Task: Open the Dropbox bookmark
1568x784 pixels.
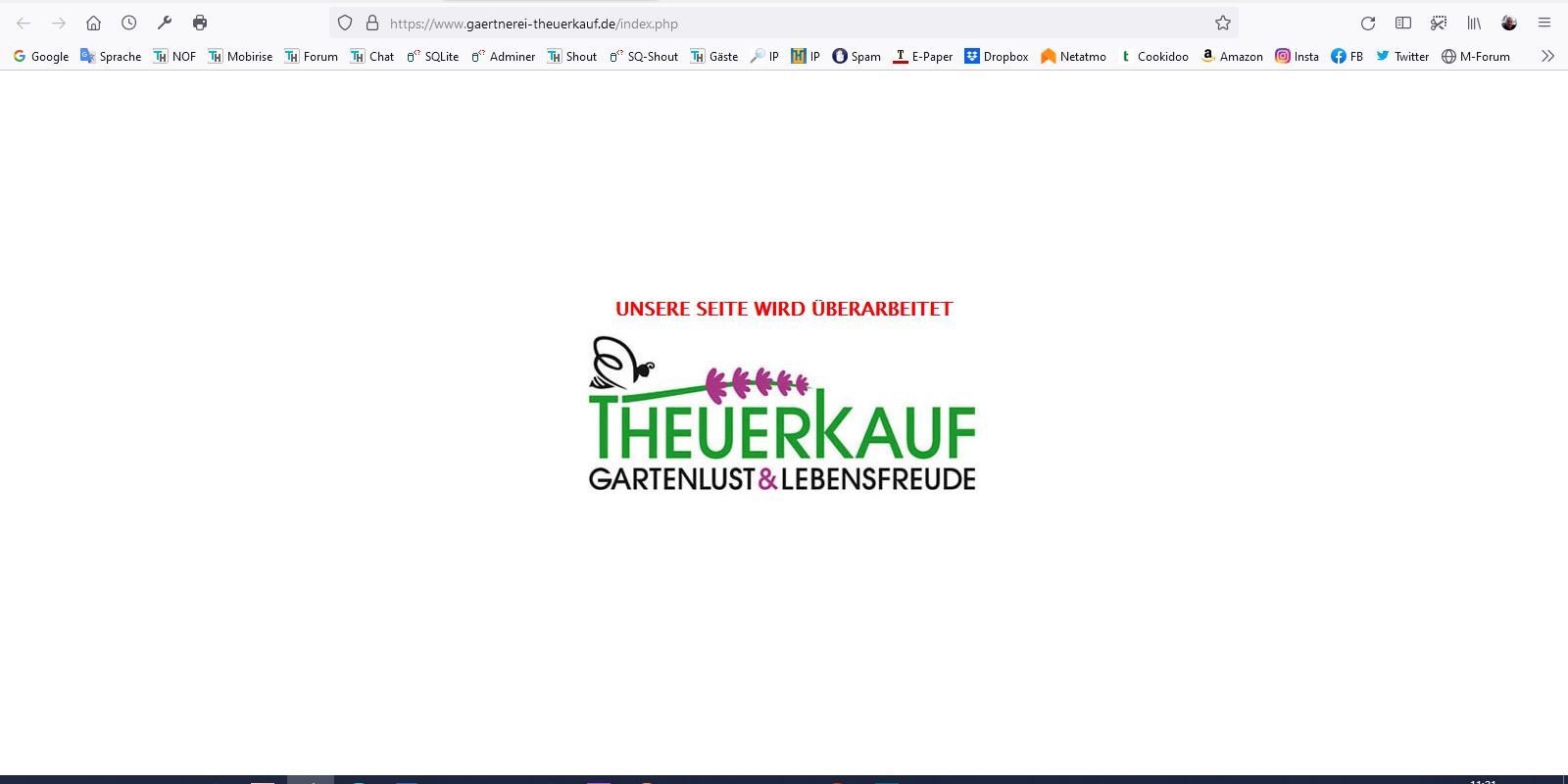Action: [x=997, y=56]
